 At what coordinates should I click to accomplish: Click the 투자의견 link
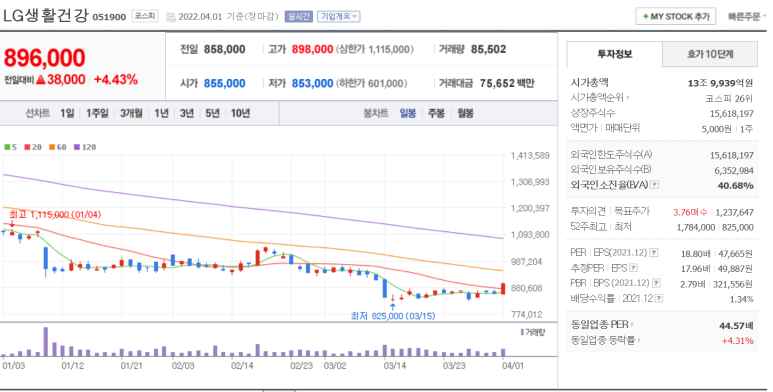pos(588,212)
